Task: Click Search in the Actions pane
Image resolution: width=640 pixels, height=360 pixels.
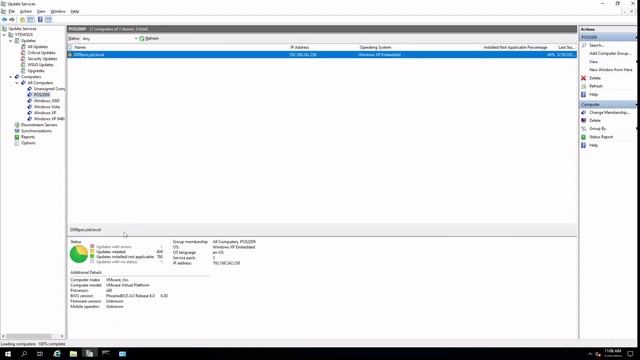Action: pos(596,45)
